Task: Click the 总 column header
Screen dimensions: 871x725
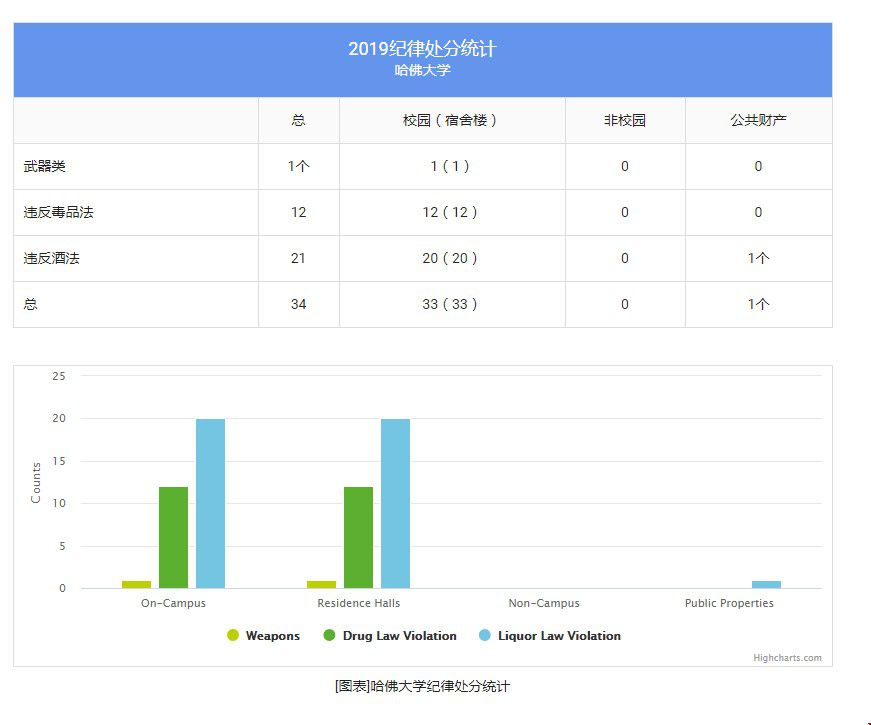Action: 298,120
